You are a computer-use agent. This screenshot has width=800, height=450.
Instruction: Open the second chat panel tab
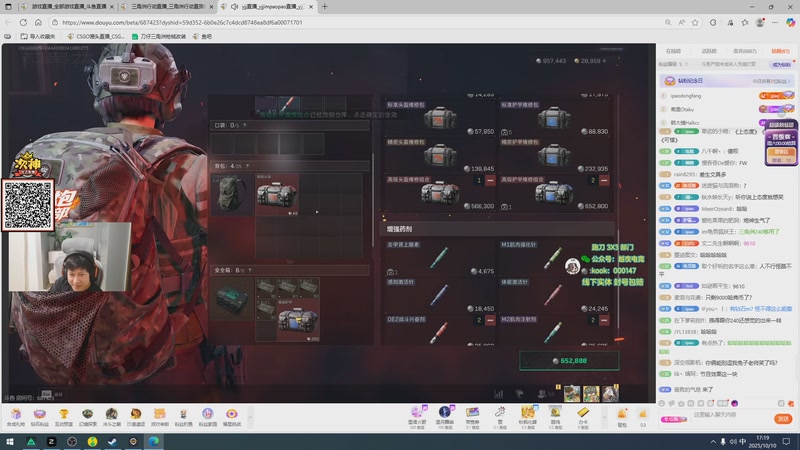click(709, 51)
